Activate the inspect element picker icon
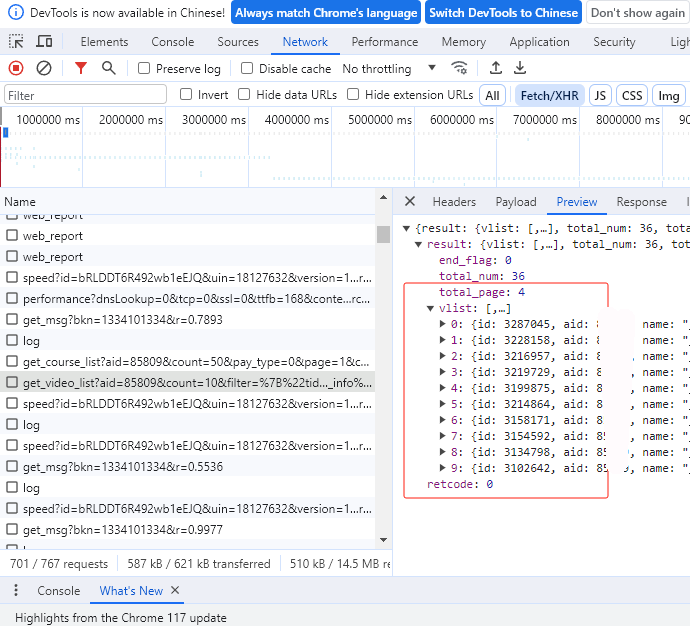This screenshot has width=690, height=626. coord(16,42)
